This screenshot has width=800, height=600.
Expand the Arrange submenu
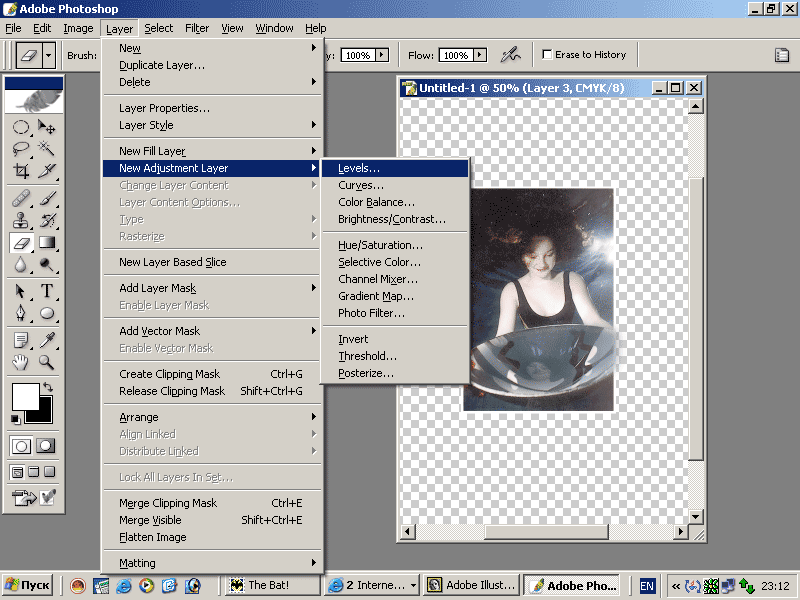coord(213,417)
